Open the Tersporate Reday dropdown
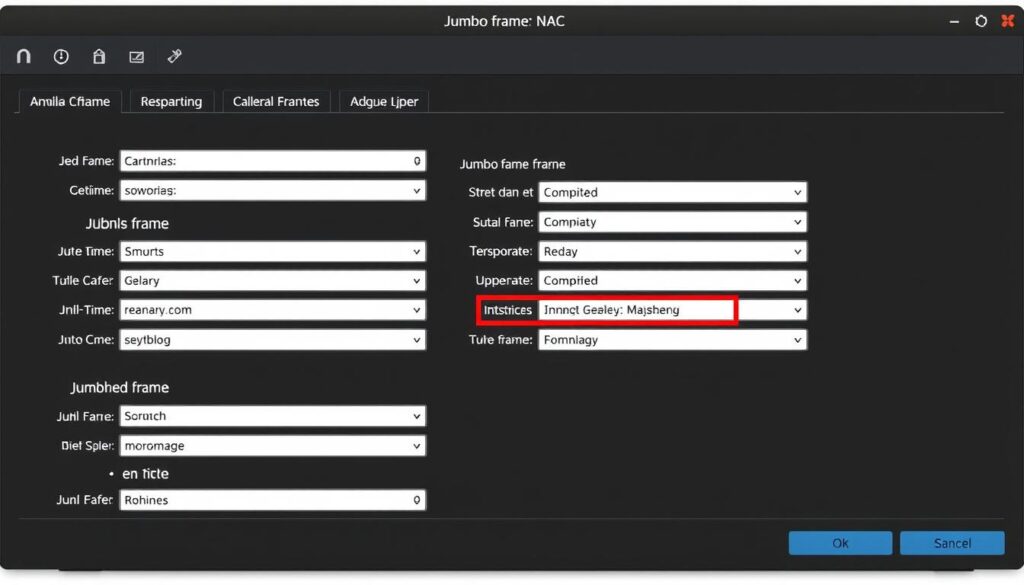Viewport: 1024px width, 585px height. pyautogui.click(x=672, y=251)
